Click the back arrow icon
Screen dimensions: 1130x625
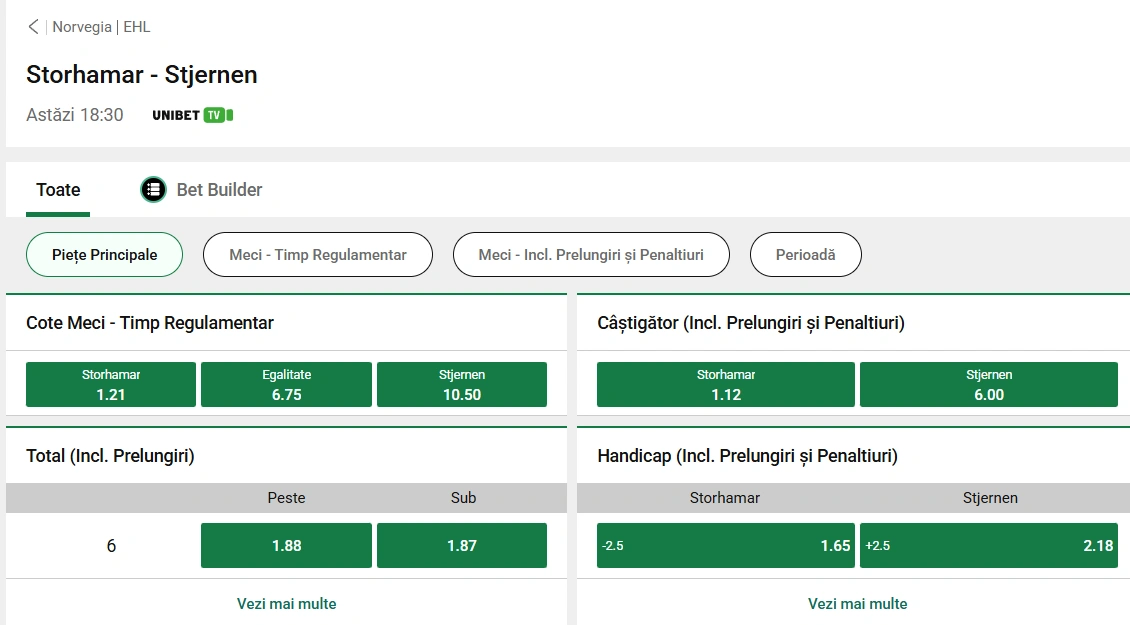click(34, 27)
